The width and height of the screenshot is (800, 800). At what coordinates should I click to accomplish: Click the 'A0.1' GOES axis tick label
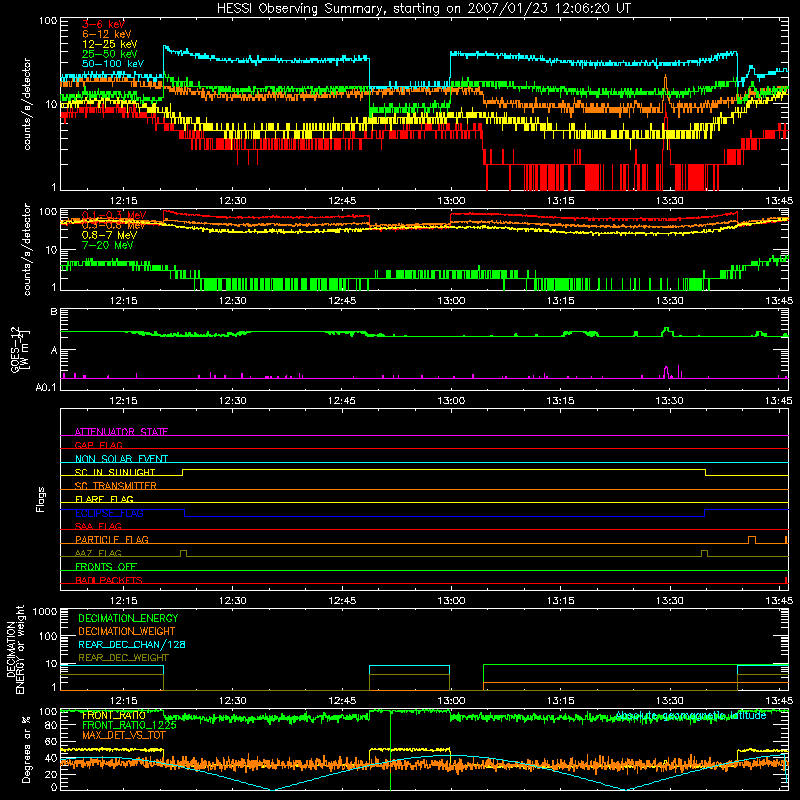click(46, 388)
